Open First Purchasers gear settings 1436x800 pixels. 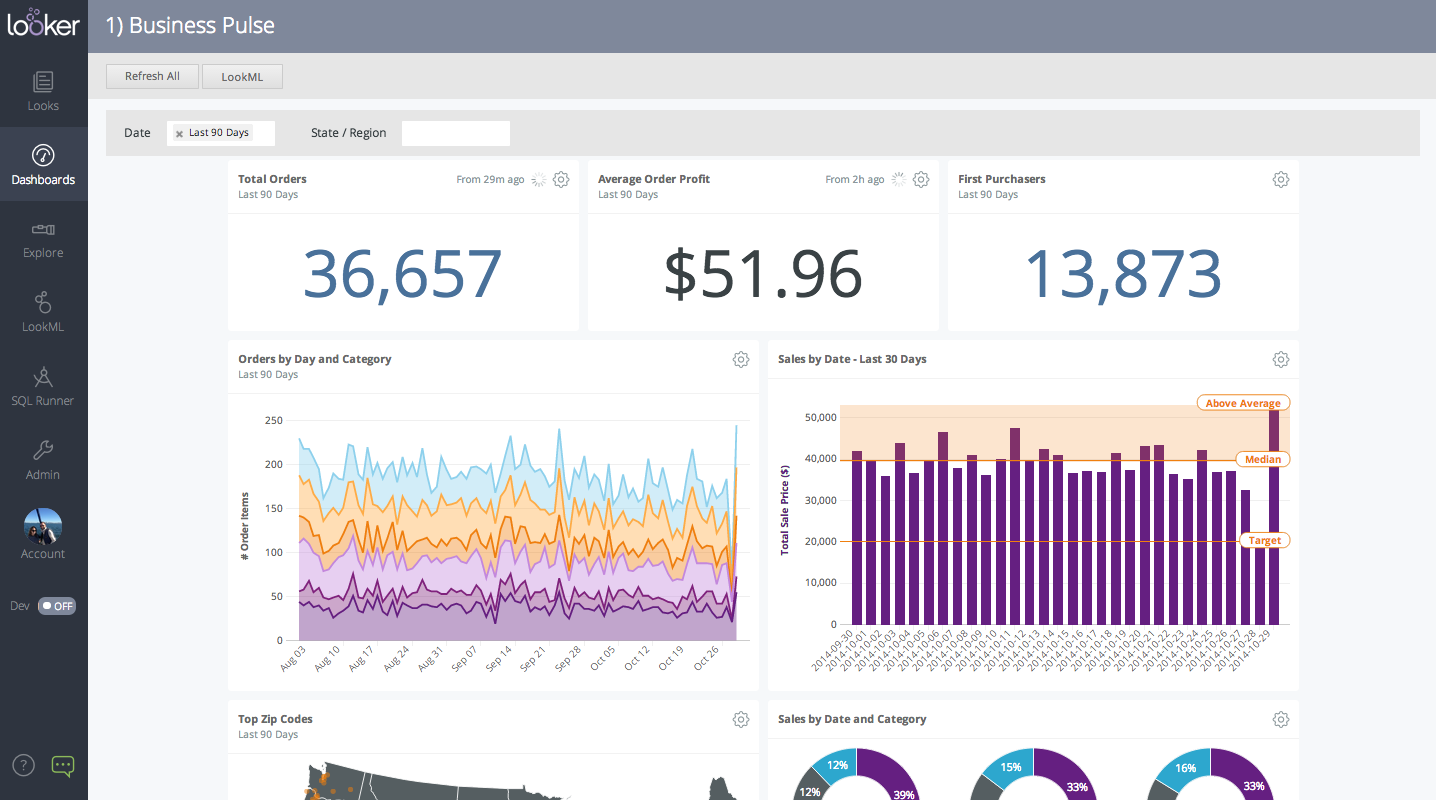(1281, 179)
